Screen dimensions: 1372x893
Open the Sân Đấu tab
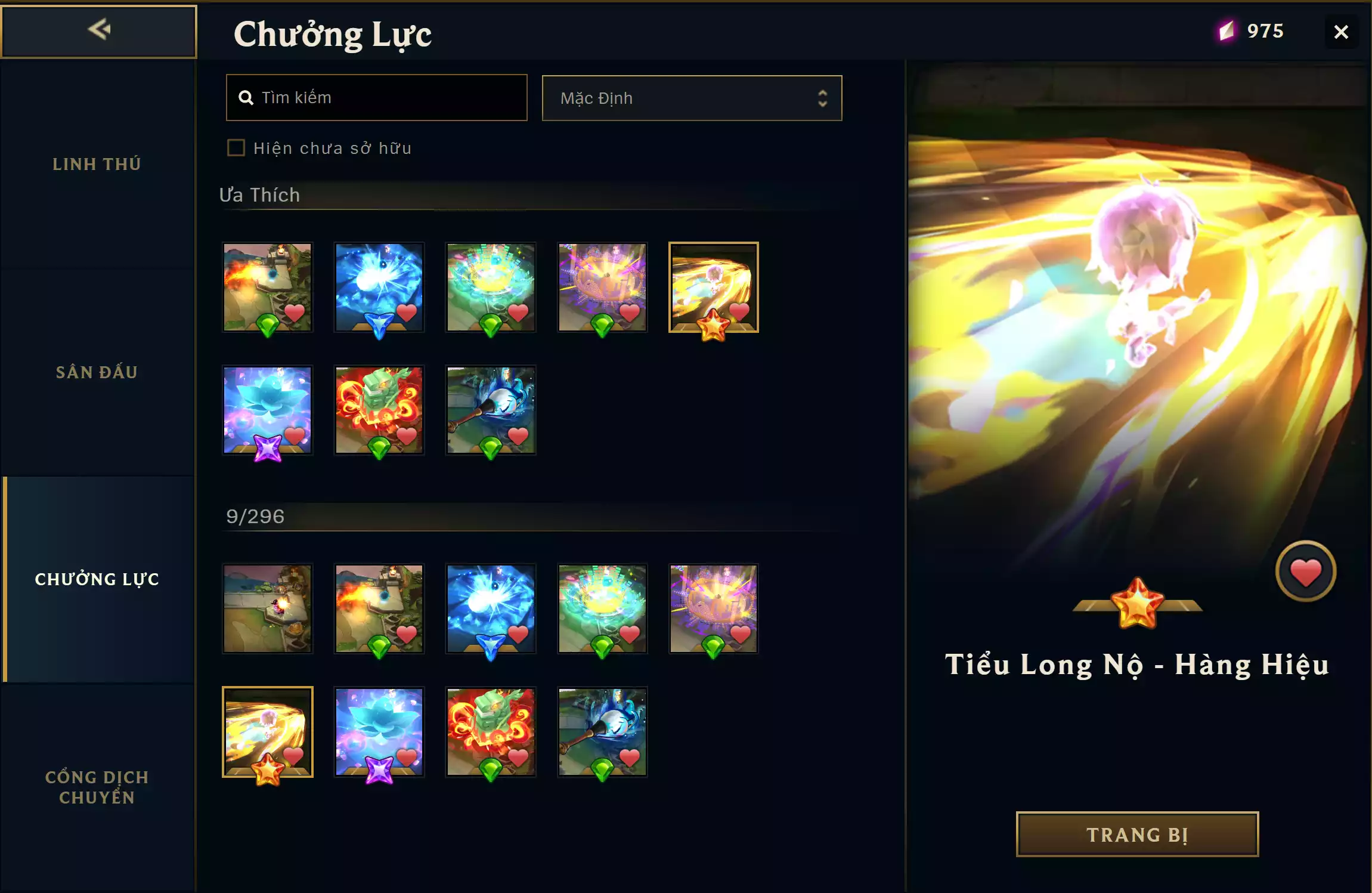[97, 372]
